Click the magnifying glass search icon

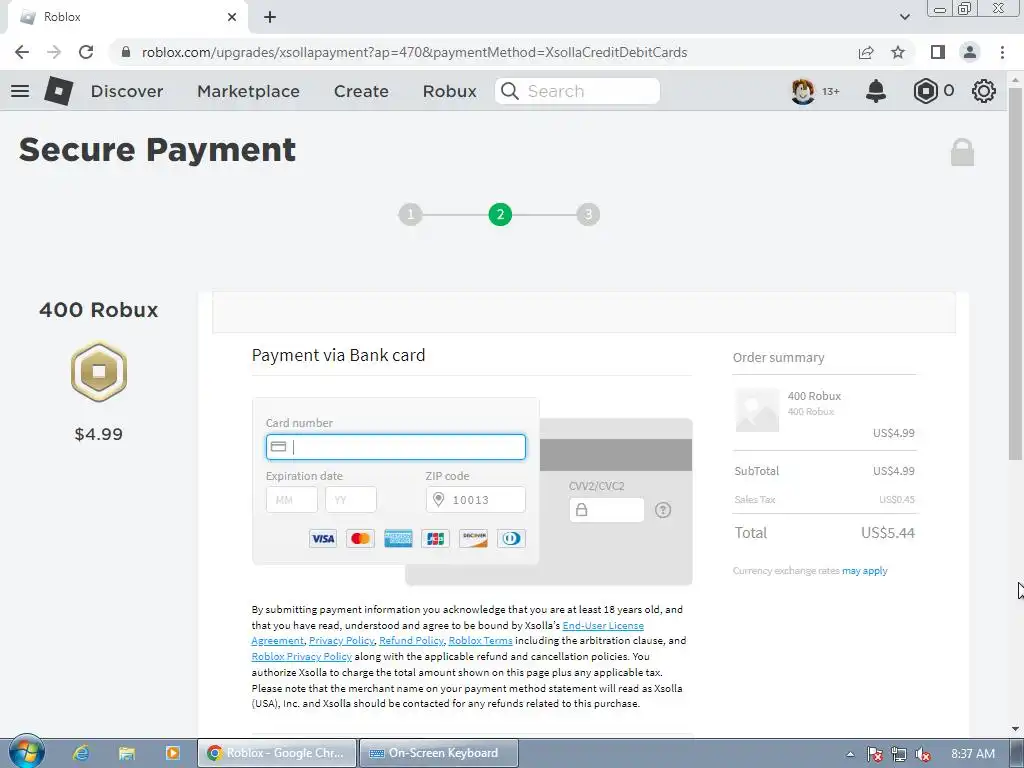509,91
